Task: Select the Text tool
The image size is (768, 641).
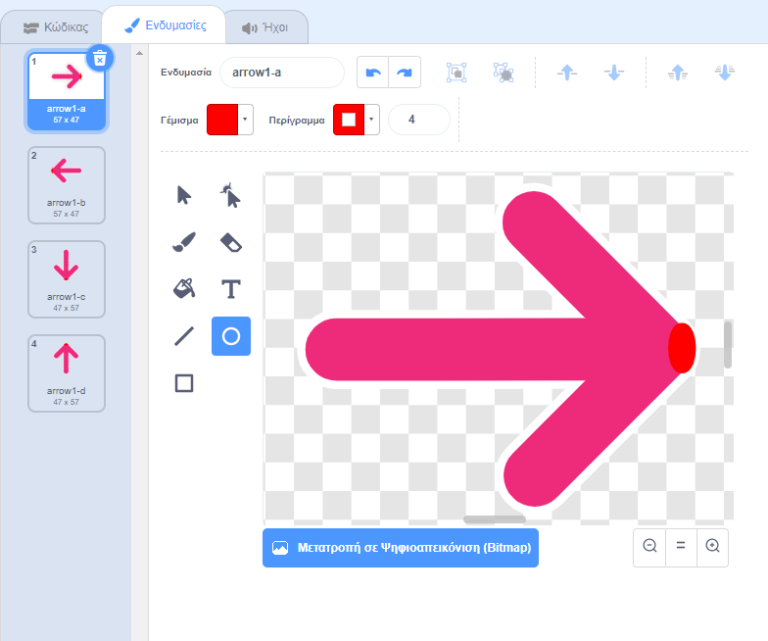Action: pyautogui.click(x=231, y=289)
